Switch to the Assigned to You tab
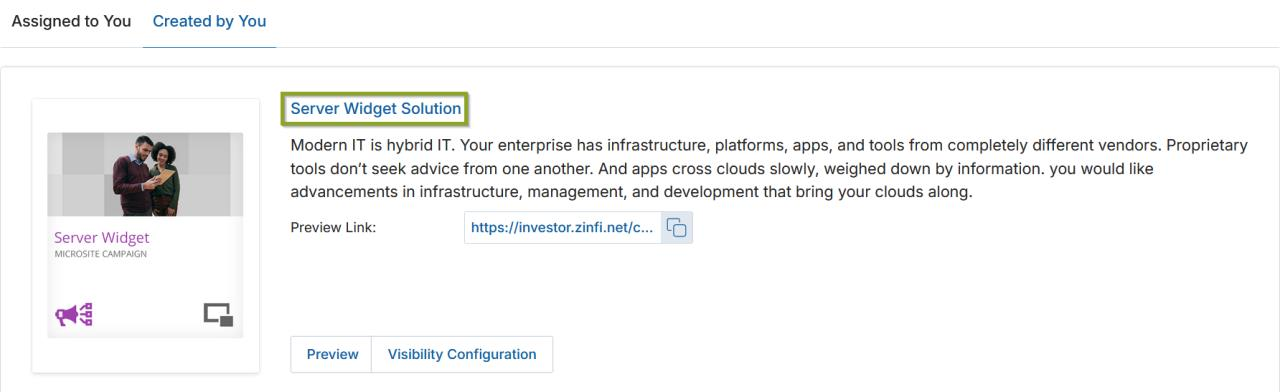This screenshot has width=1280, height=392. (71, 21)
